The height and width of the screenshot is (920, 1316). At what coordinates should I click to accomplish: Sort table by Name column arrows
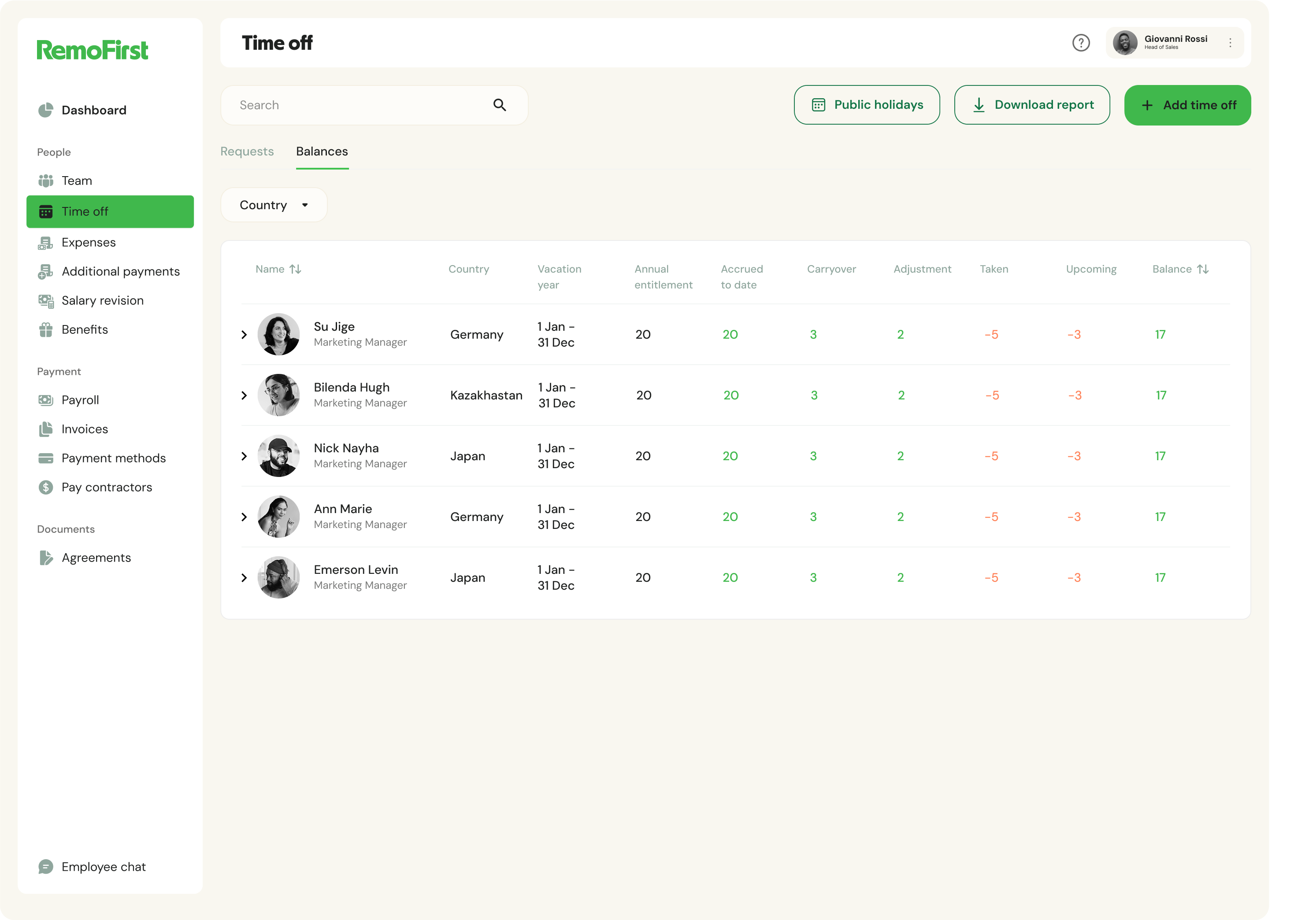(x=295, y=269)
